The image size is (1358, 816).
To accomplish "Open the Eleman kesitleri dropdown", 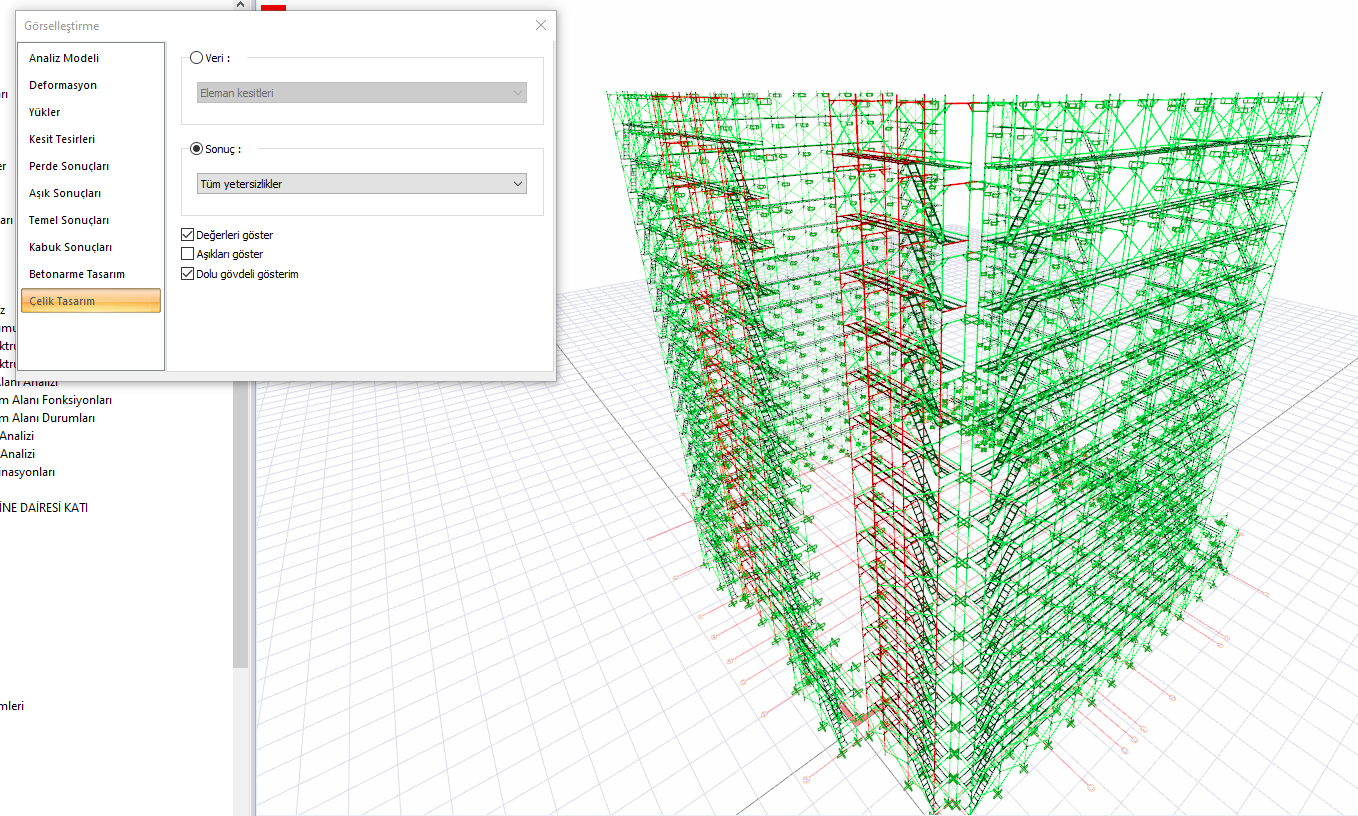I will (362, 93).
